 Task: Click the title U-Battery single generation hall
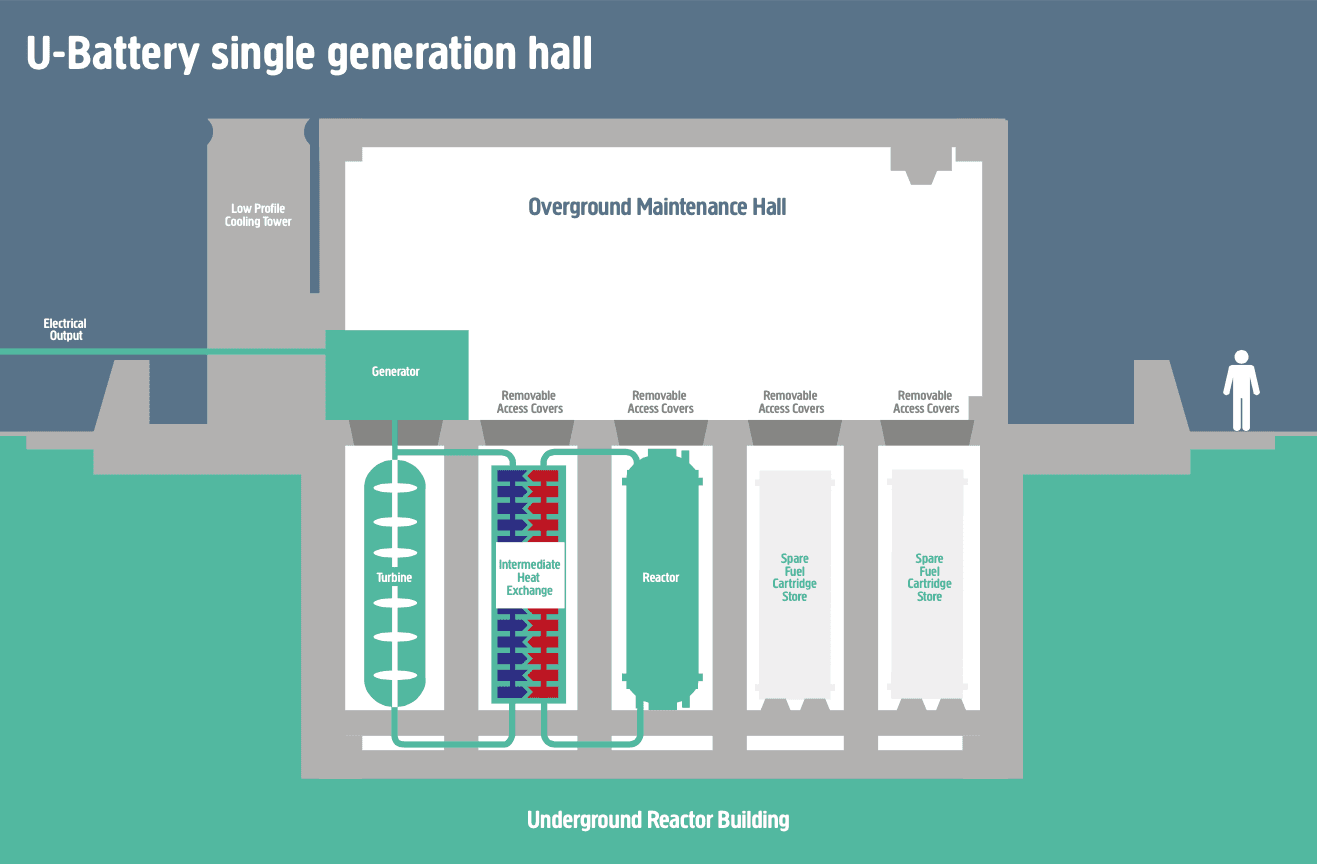click(308, 55)
